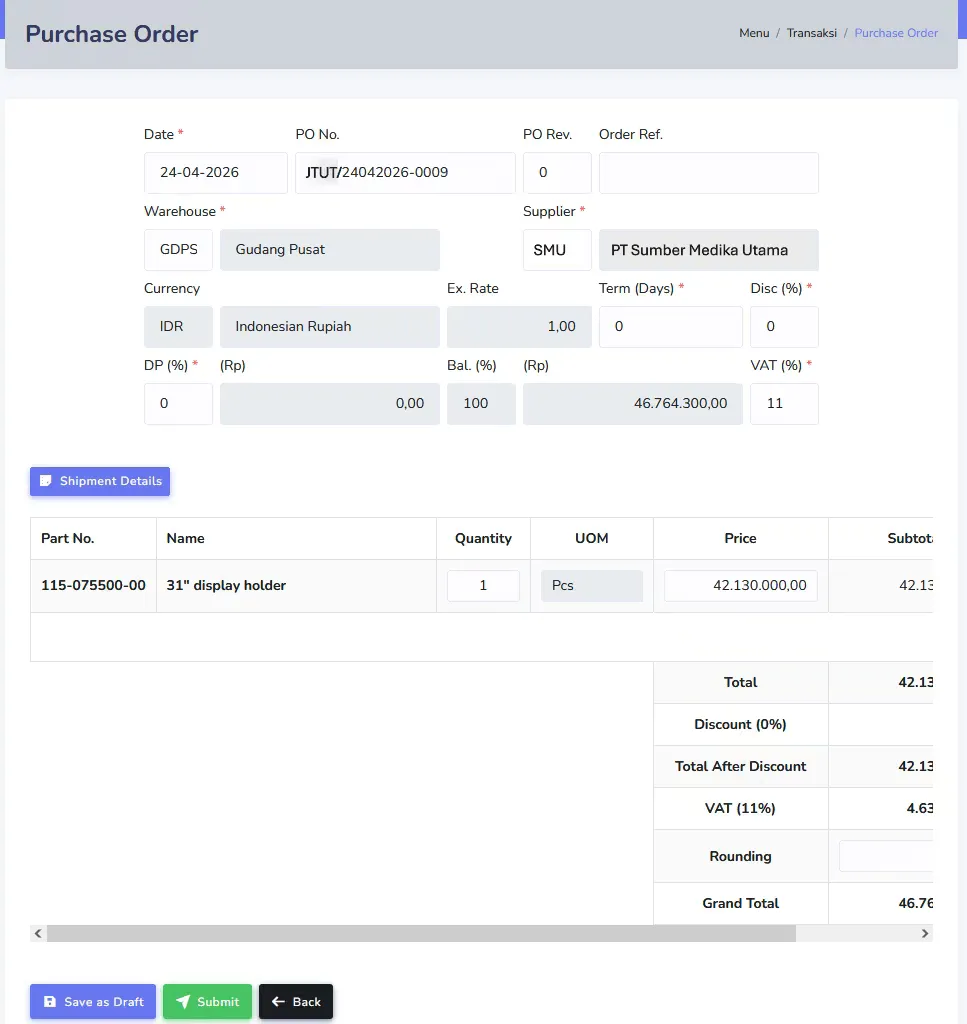The width and height of the screenshot is (967, 1024).
Task: Click the Term (Days) input
Action: click(x=671, y=327)
